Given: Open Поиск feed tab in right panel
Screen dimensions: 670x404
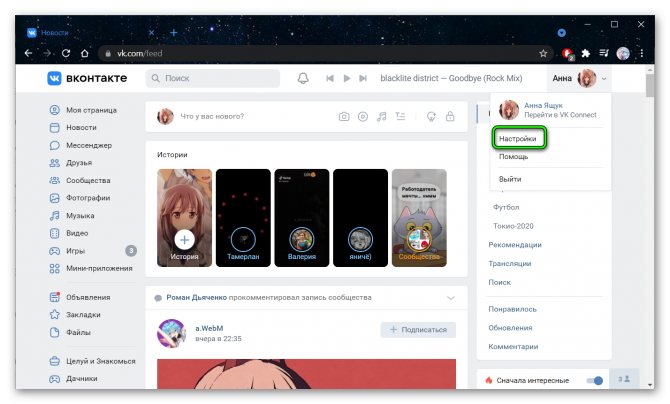Looking at the screenshot, I should 500,283.
